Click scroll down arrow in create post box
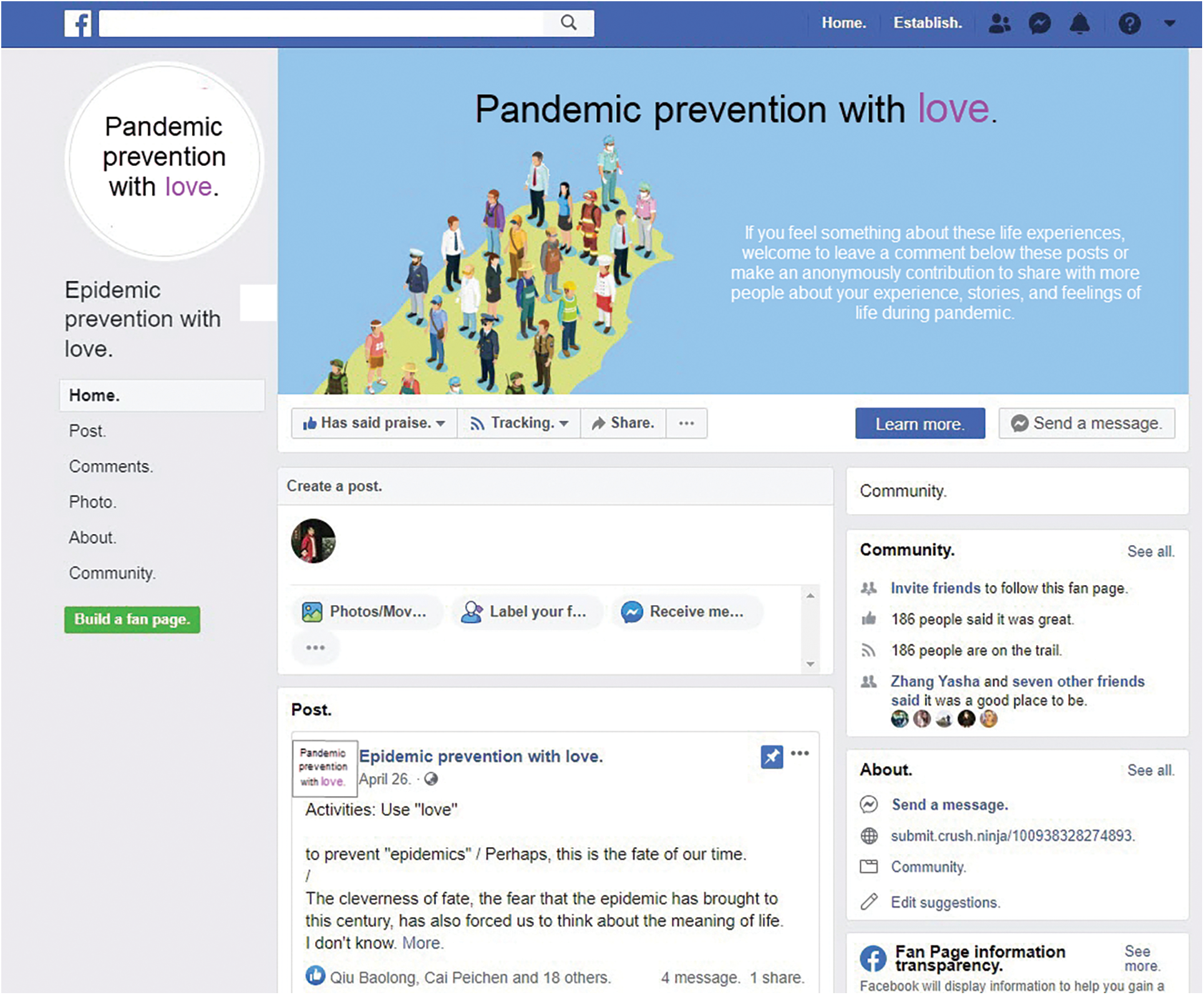 click(x=810, y=664)
